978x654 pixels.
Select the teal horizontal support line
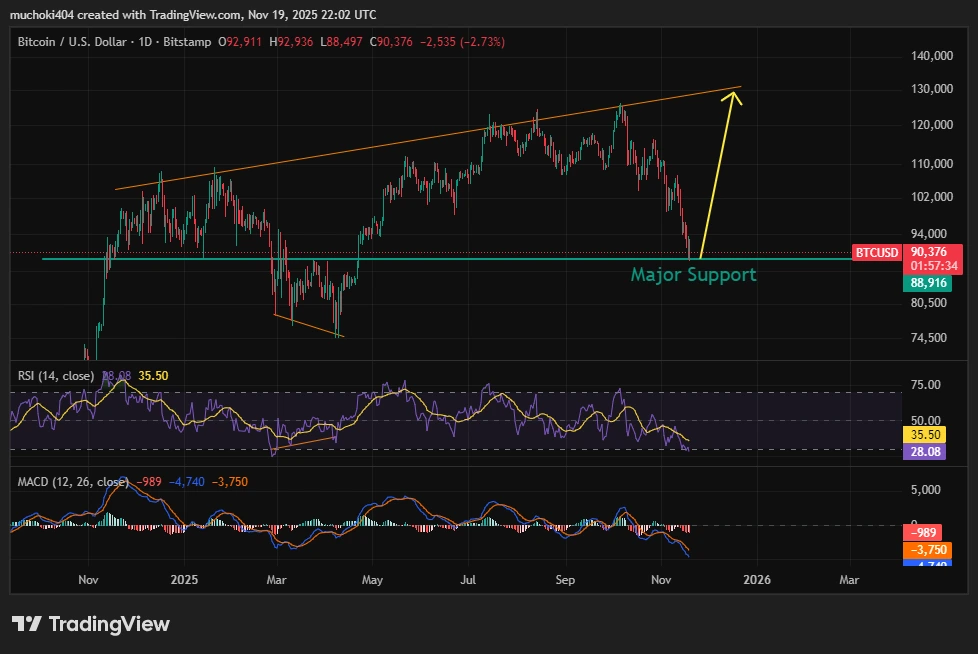[400, 258]
